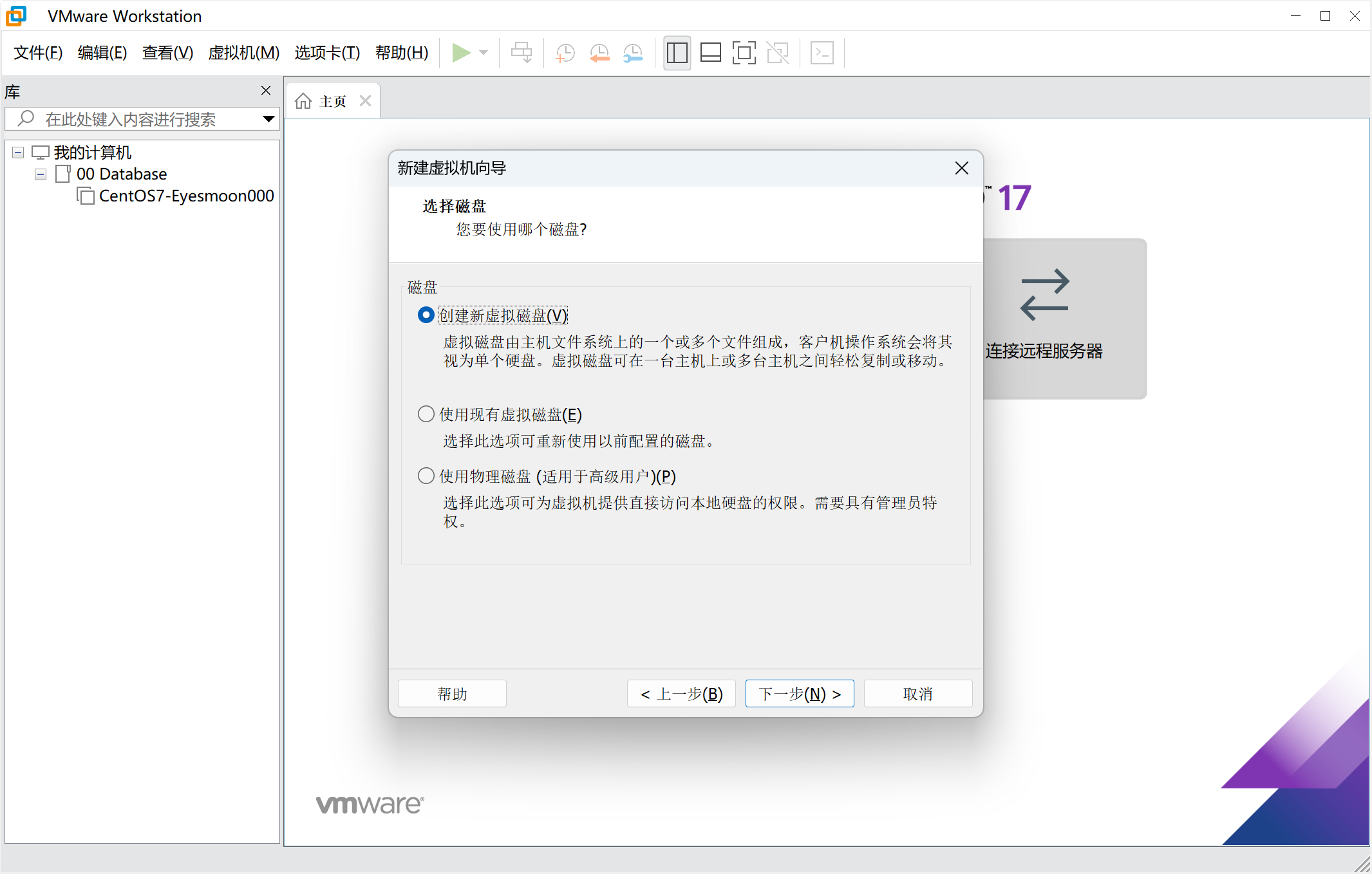Open the snapshot manager wrench icon
This screenshot has width=1372, height=874.
pyautogui.click(x=634, y=53)
